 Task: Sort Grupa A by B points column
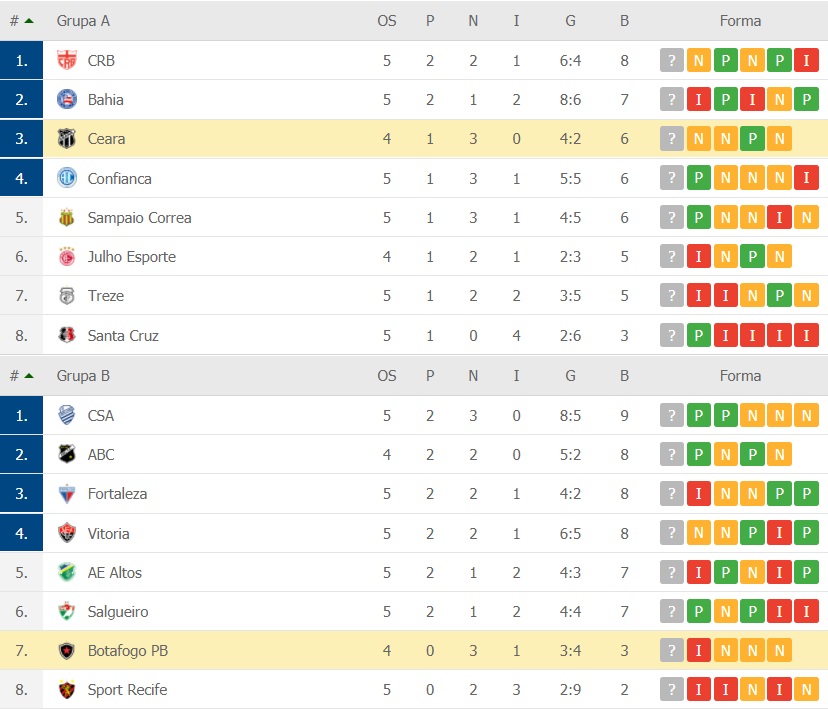pos(624,21)
